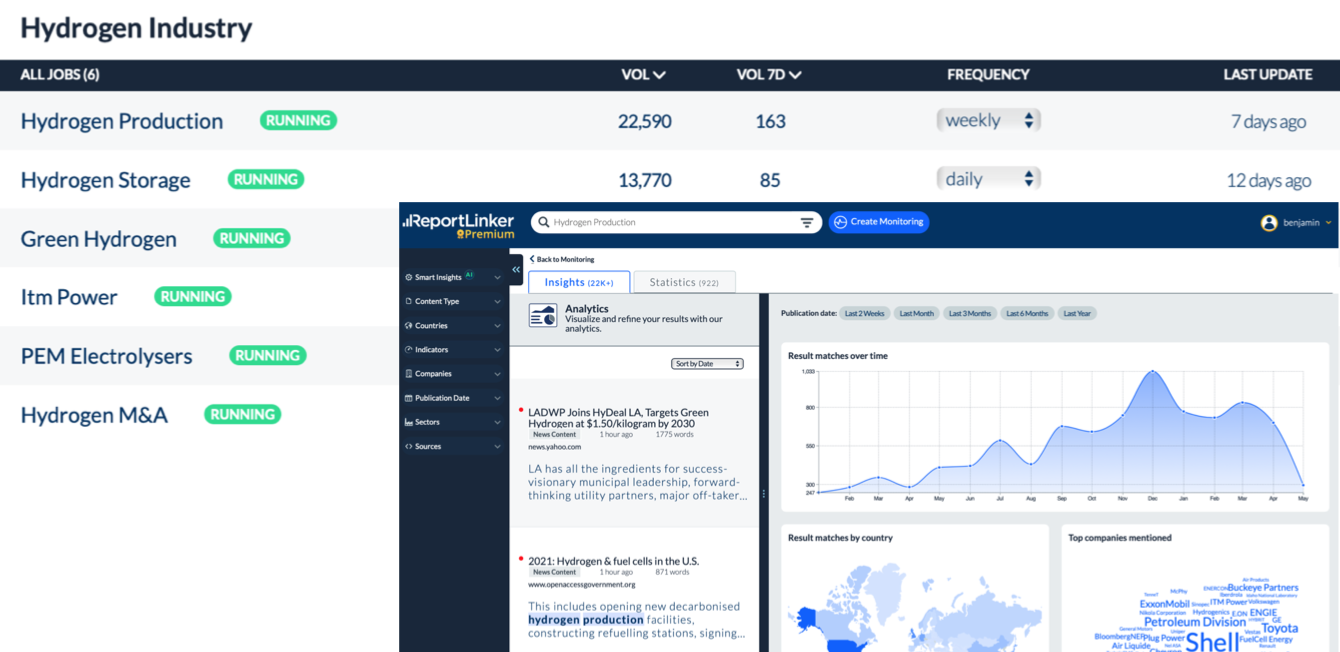Toggle the Last Year date filter
This screenshot has height=652, width=1340.
[x=1077, y=313]
